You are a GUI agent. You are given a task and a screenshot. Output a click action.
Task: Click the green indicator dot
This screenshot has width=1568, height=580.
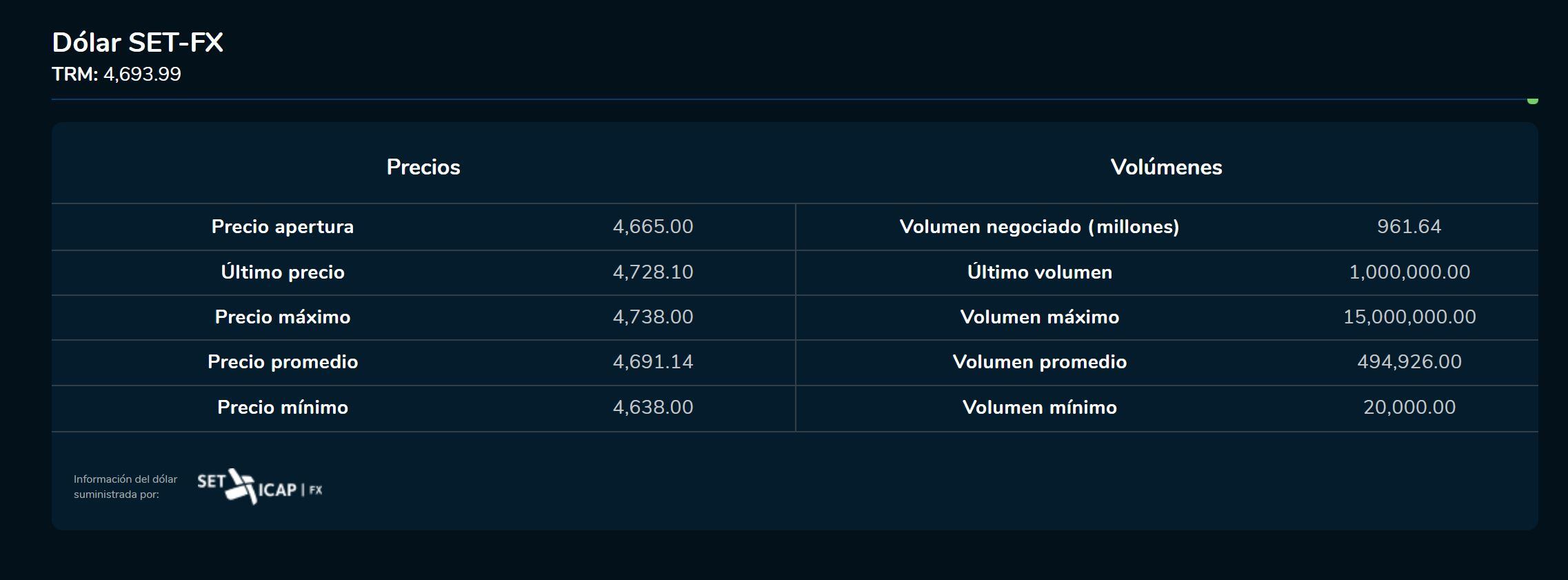point(1532,101)
